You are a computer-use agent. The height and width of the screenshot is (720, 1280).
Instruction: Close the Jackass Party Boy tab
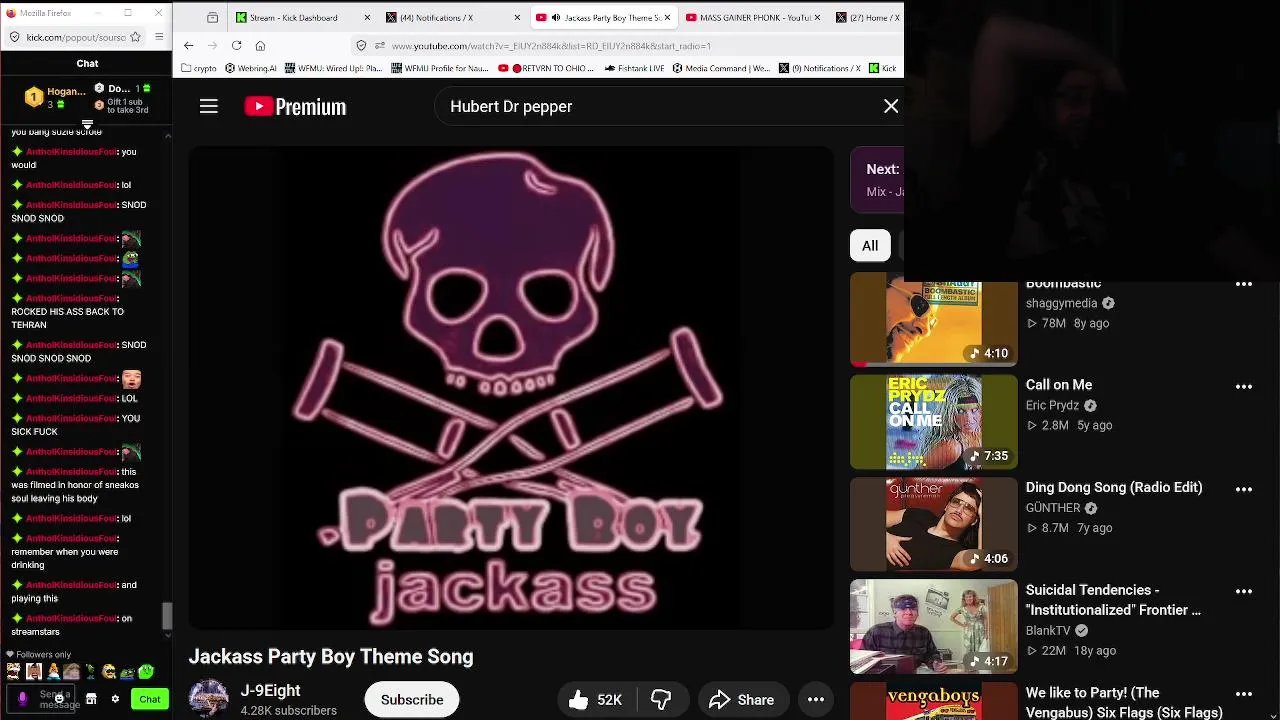[666, 17]
